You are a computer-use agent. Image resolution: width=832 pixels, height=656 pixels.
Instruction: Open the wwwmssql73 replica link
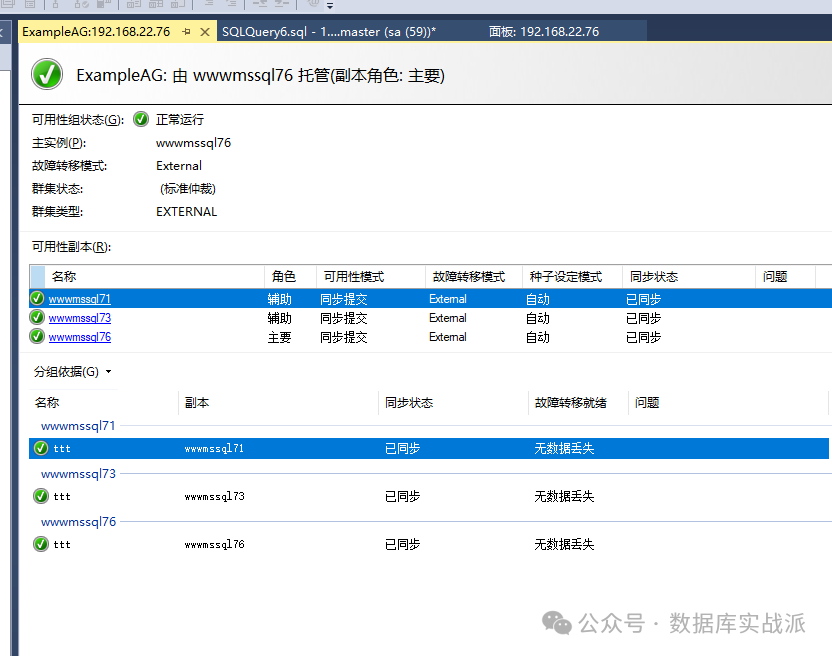(x=80, y=318)
